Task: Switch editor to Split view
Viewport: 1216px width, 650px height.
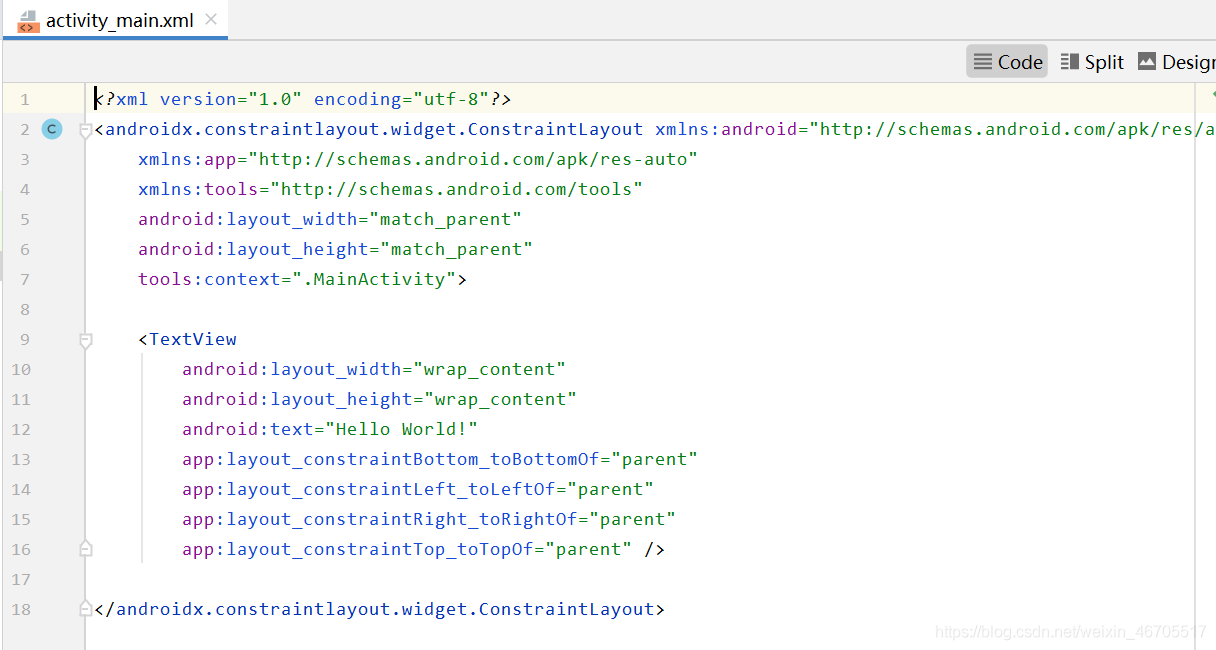Action: pos(1092,62)
